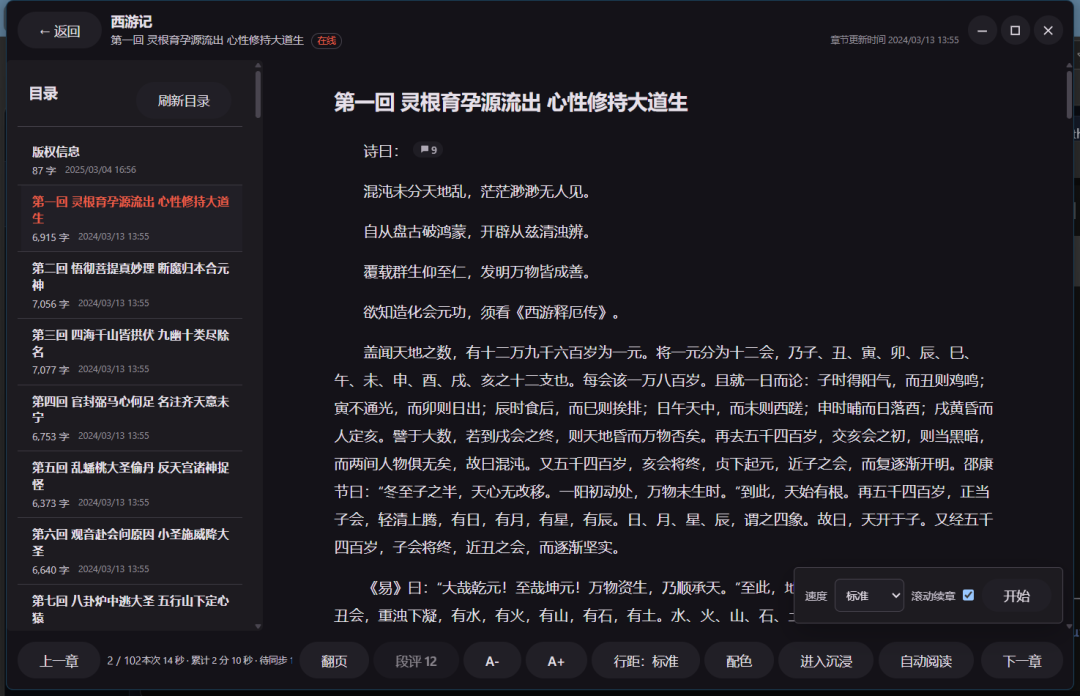Click the catalog scrollbar down arrow
This screenshot has width=1080, height=696.
(x=258, y=626)
